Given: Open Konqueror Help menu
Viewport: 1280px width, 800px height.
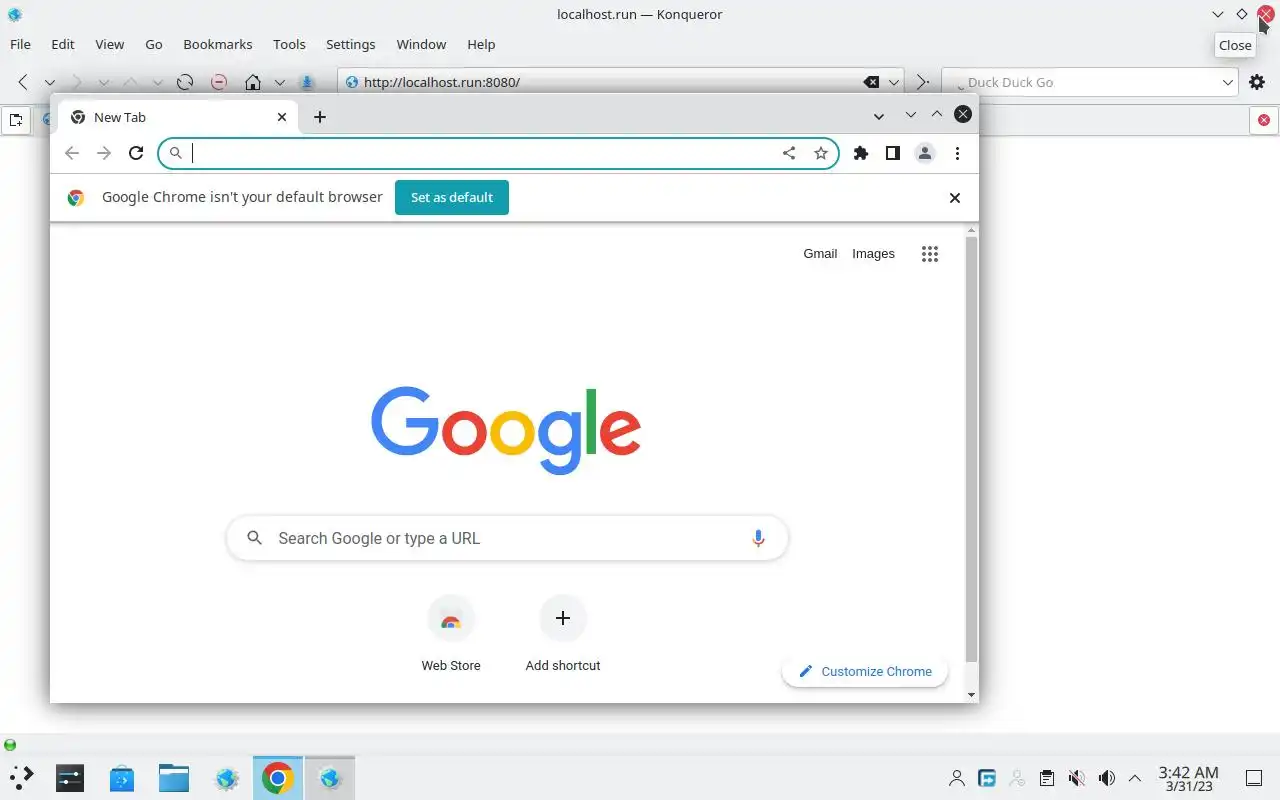Looking at the screenshot, I should [481, 44].
